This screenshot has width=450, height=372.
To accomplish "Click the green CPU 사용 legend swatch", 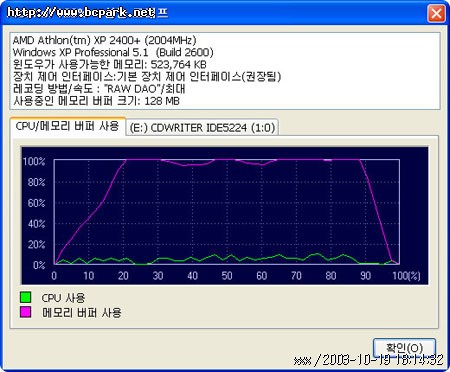I will click(x=26, y=297).
